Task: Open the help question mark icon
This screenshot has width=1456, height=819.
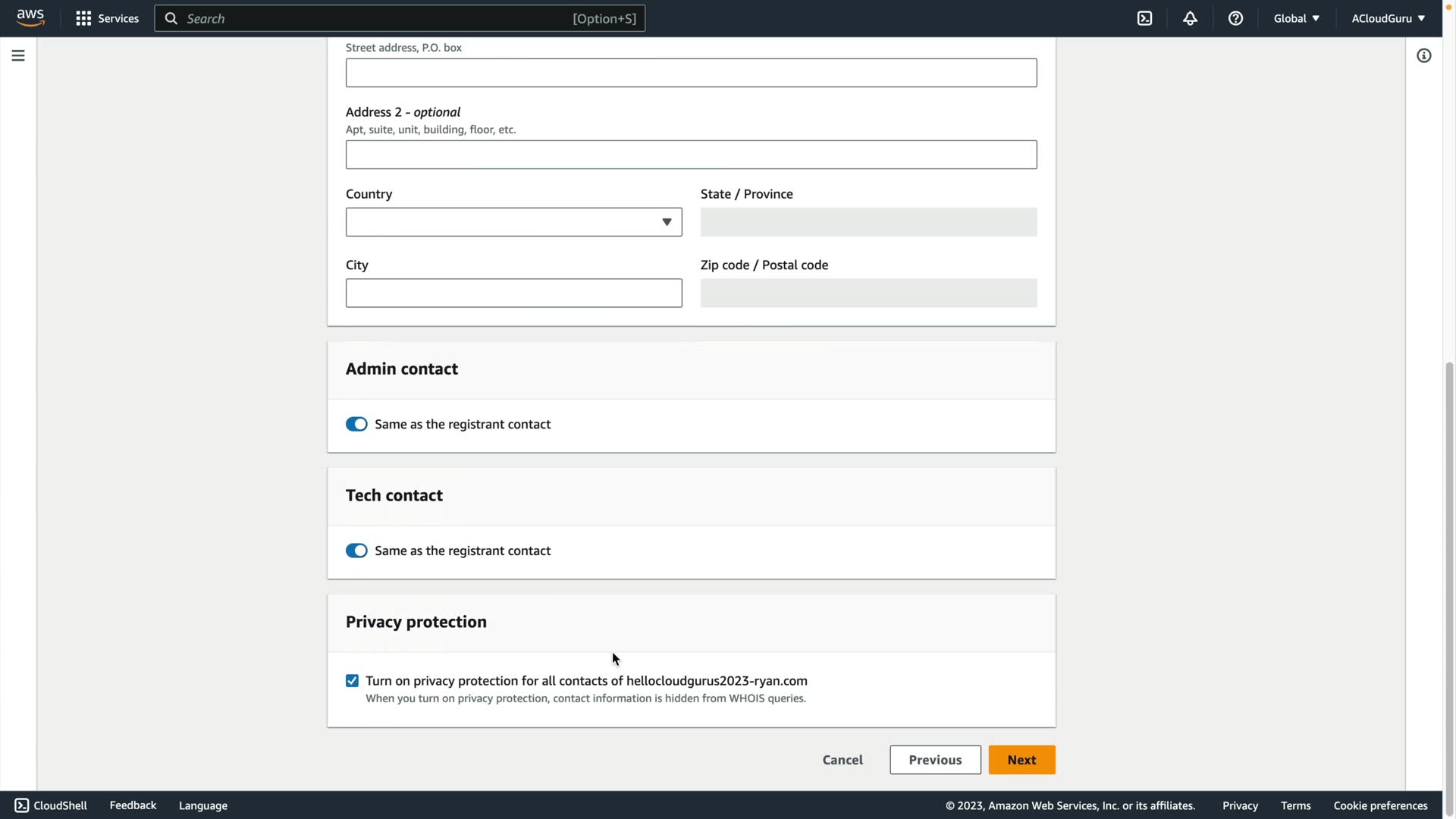Action: pos(1235,18)
